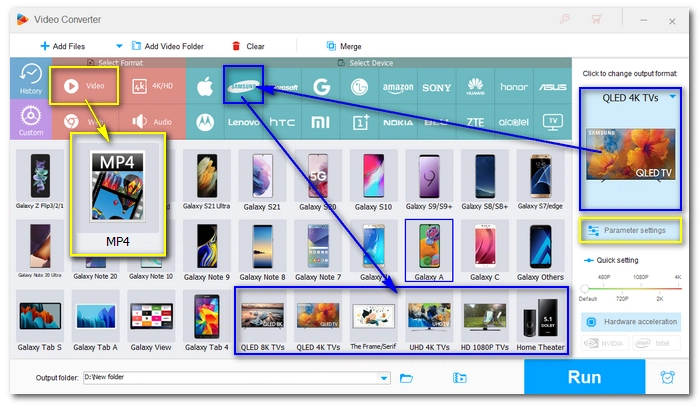Click Add Files button
700x405 pixels.
[62, 46]
